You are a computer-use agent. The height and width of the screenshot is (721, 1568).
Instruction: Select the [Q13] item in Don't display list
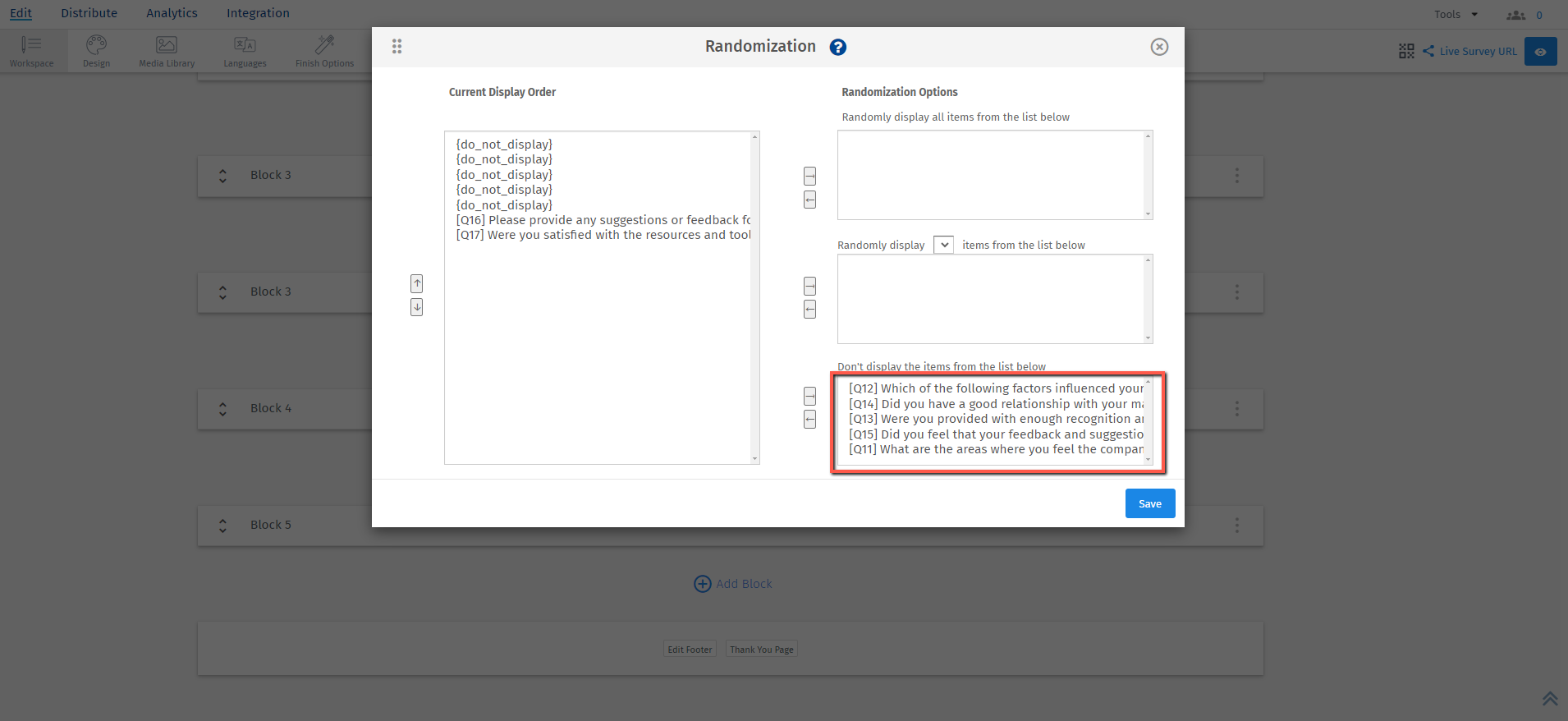click(x=996, y=419)
